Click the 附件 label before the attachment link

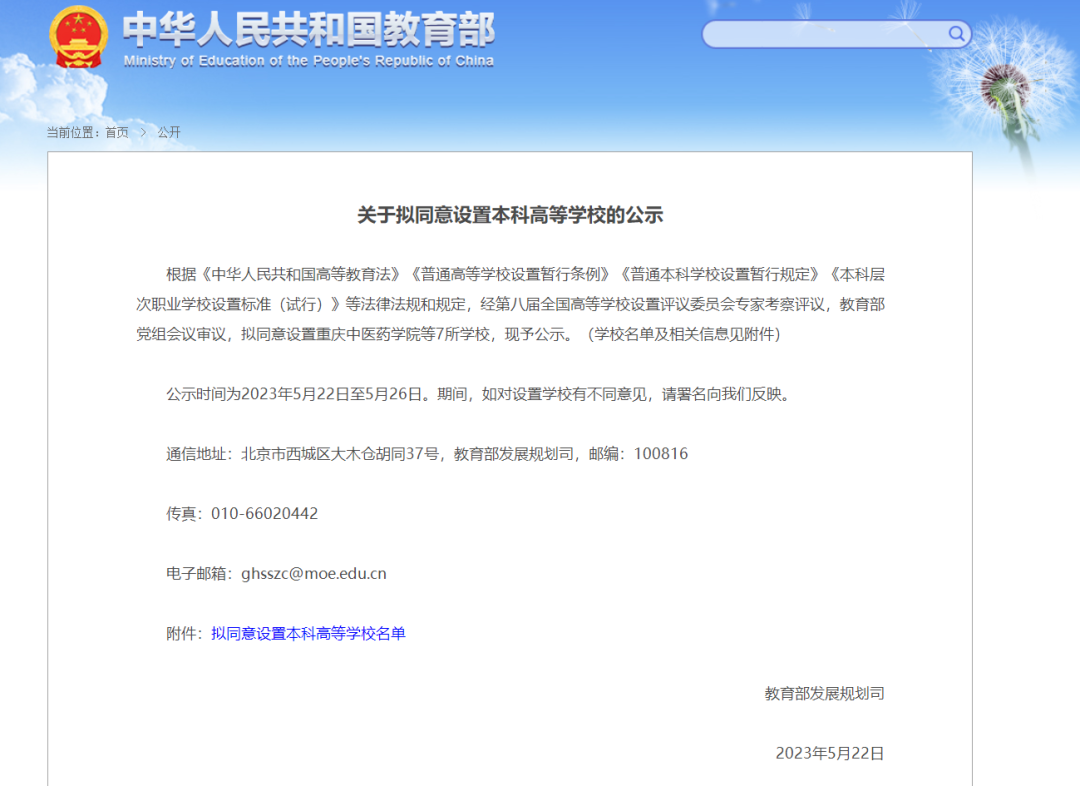pyautogui.click(x=185, y=633)
